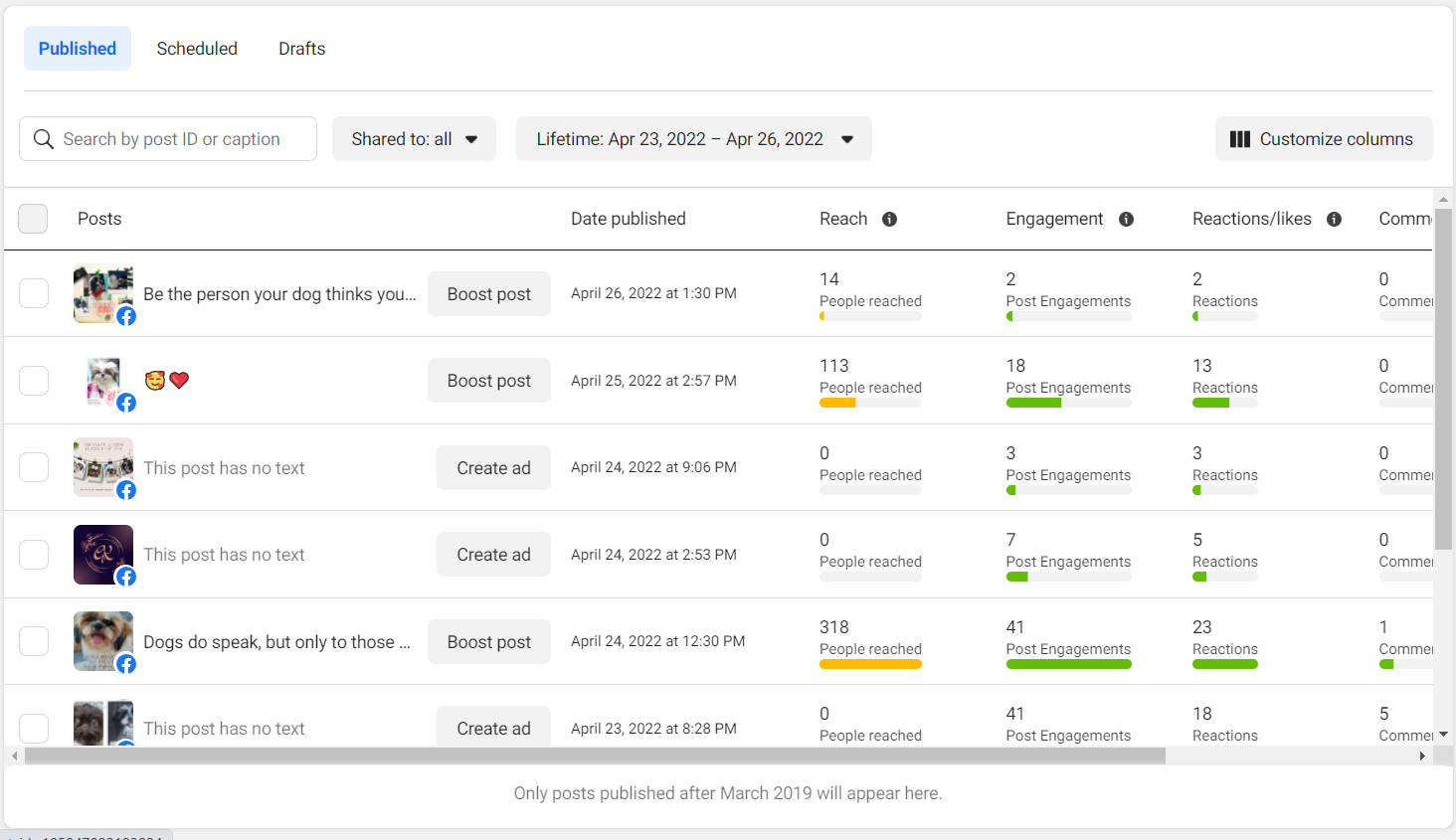Click the vertical scrollbar's down arrow
Image resolution: width=1456 pixels, height=840 pixels.
pyautogui.click(x=1443, y=735)
